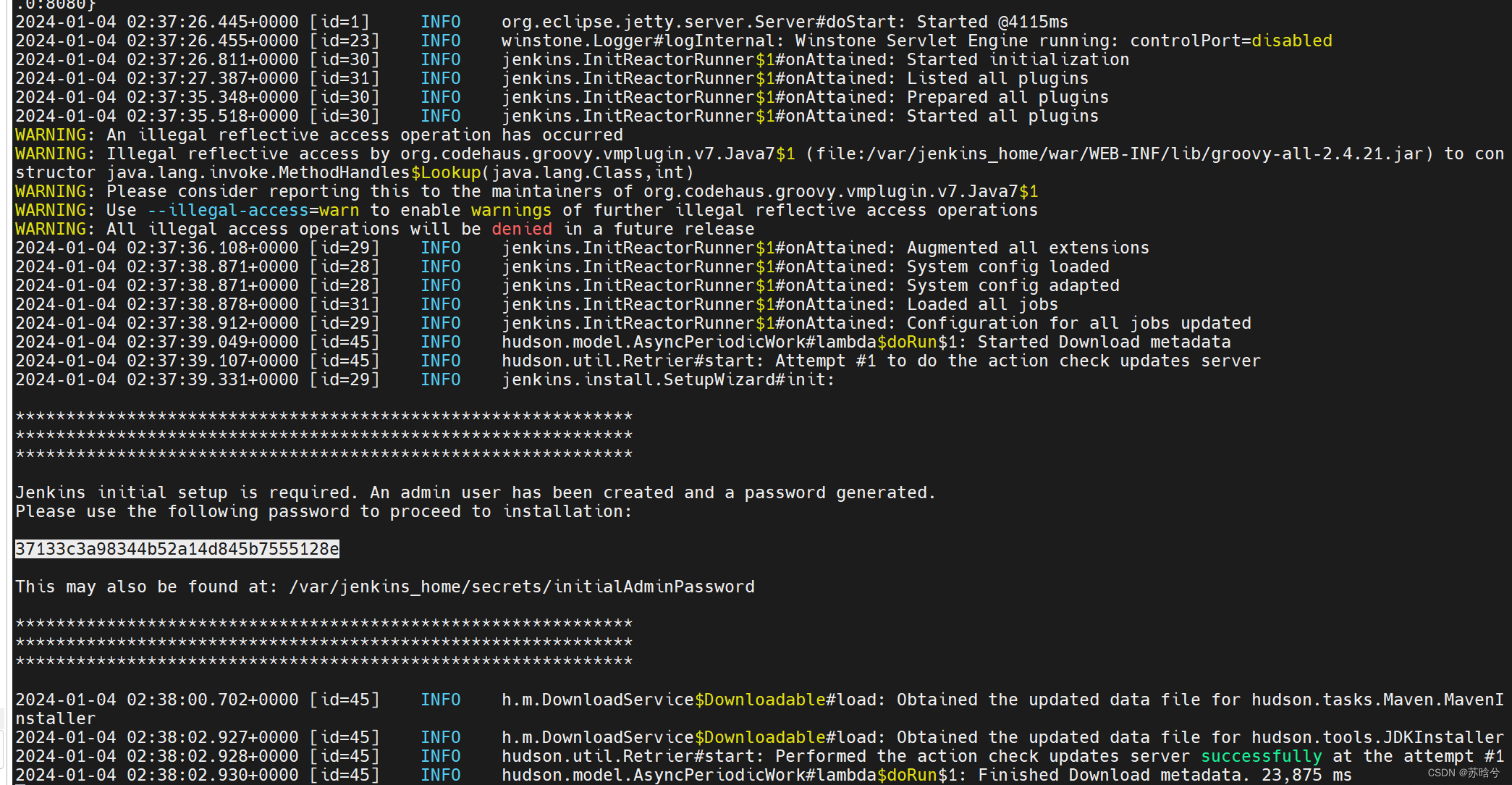
Task: Click the CSDN watermark in the corner
Action: (x=1464, y=773)
